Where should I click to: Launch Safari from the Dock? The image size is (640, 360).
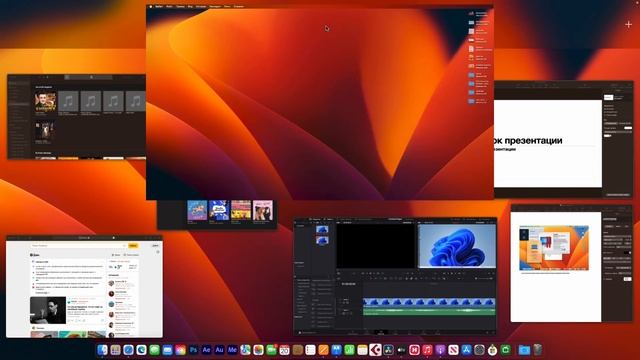[129, 350]
